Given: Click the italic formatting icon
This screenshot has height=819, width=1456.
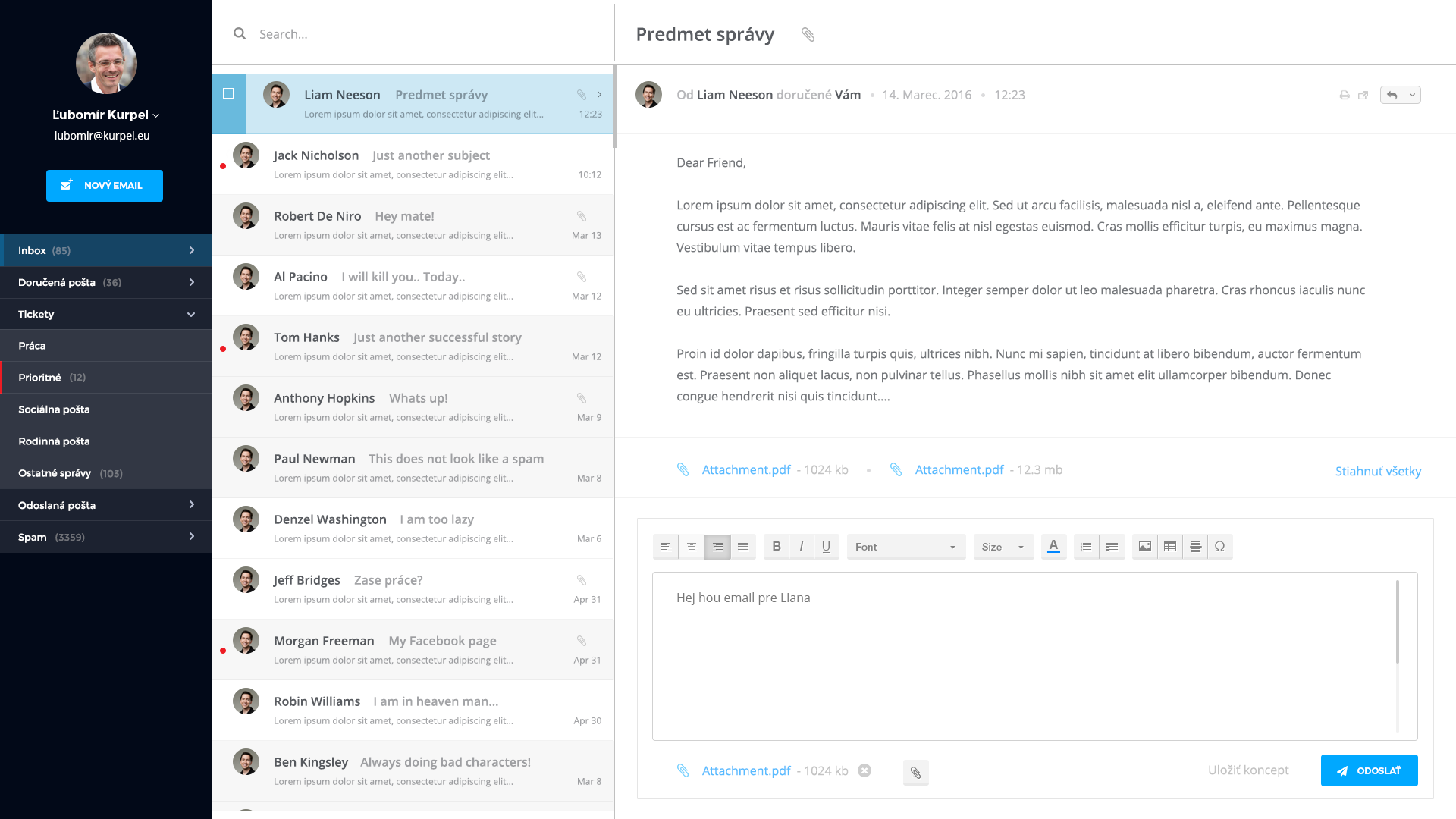Looking at the screenshot, I should tap(801, 546).
